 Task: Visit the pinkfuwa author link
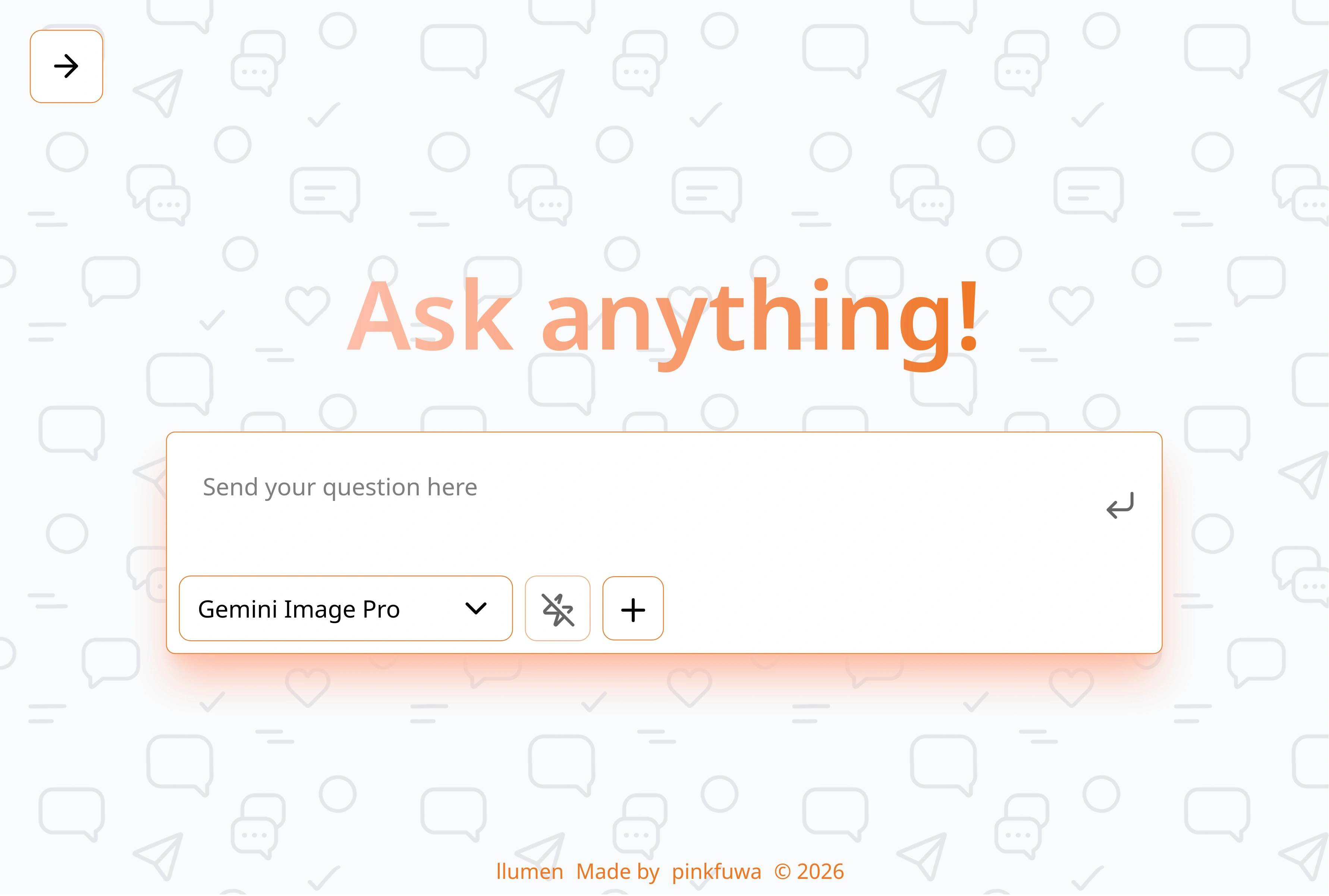tap(716, 872)
